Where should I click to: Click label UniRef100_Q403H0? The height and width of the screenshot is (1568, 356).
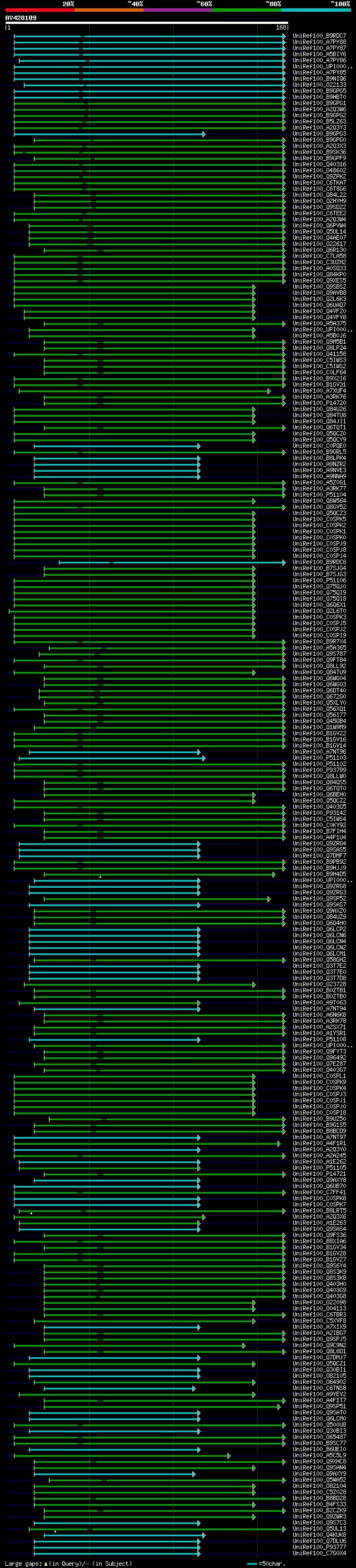319,1284
